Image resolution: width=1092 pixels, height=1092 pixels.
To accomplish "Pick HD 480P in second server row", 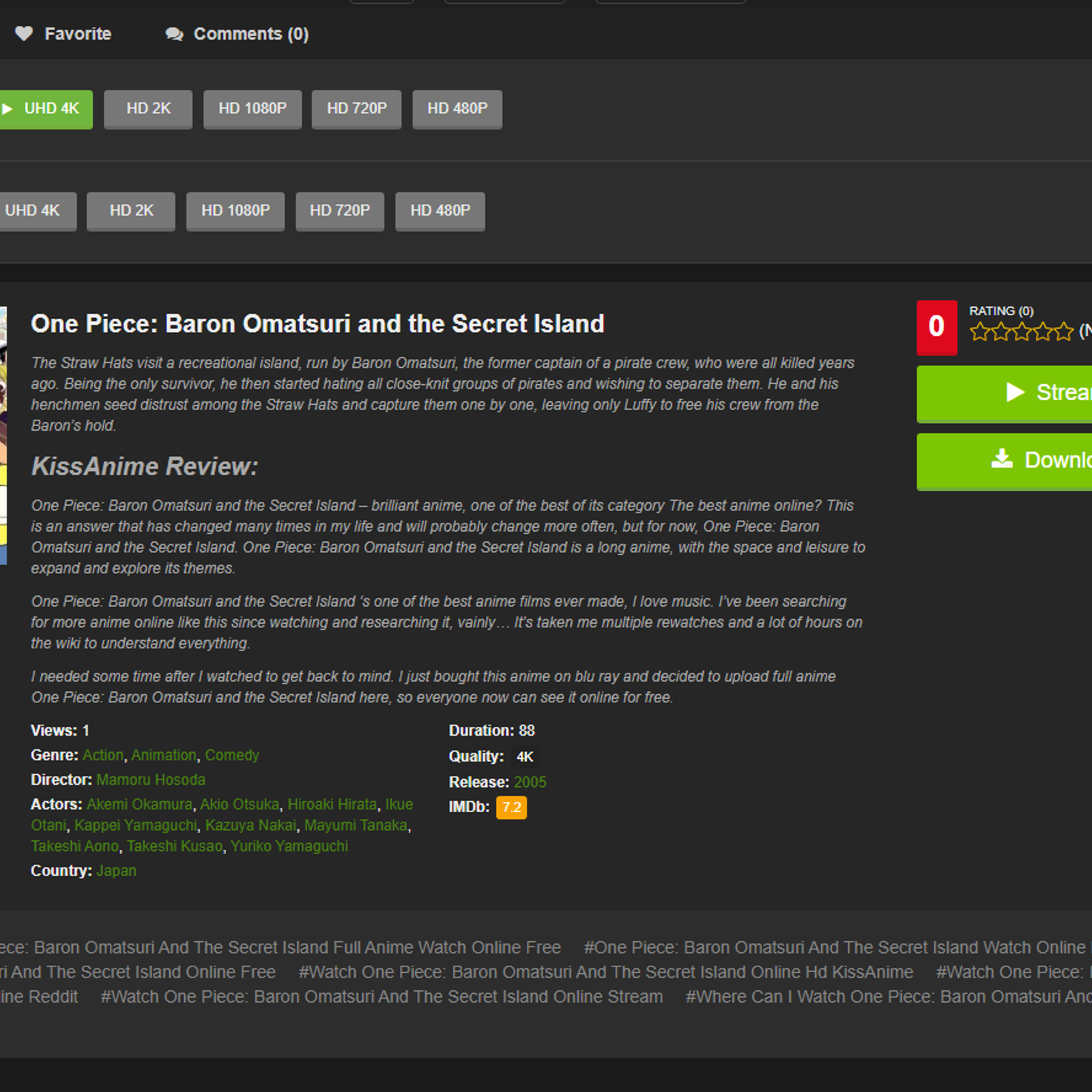I will pyautogui.click(x=440, y=211).
